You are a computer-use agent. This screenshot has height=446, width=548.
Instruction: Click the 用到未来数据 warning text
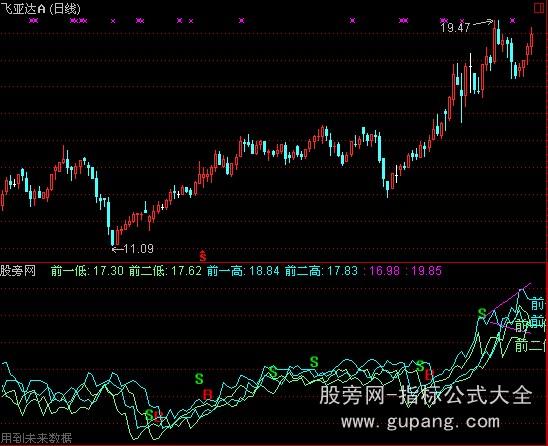[36, 438]
